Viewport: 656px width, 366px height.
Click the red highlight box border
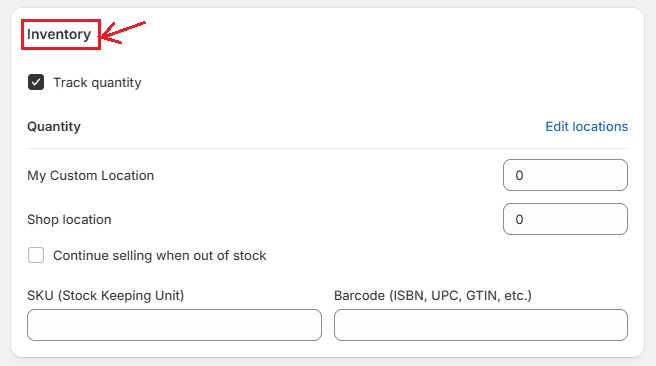pyautogui.click(x=61, y=20)
